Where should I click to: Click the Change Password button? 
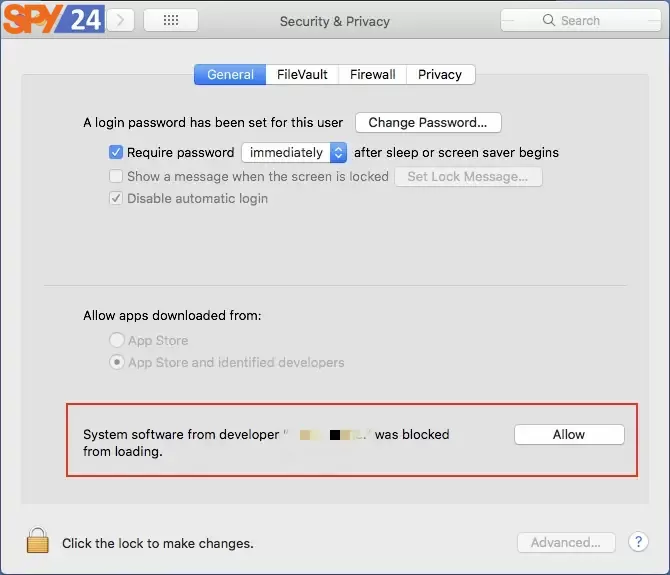[x=428, y=123]
